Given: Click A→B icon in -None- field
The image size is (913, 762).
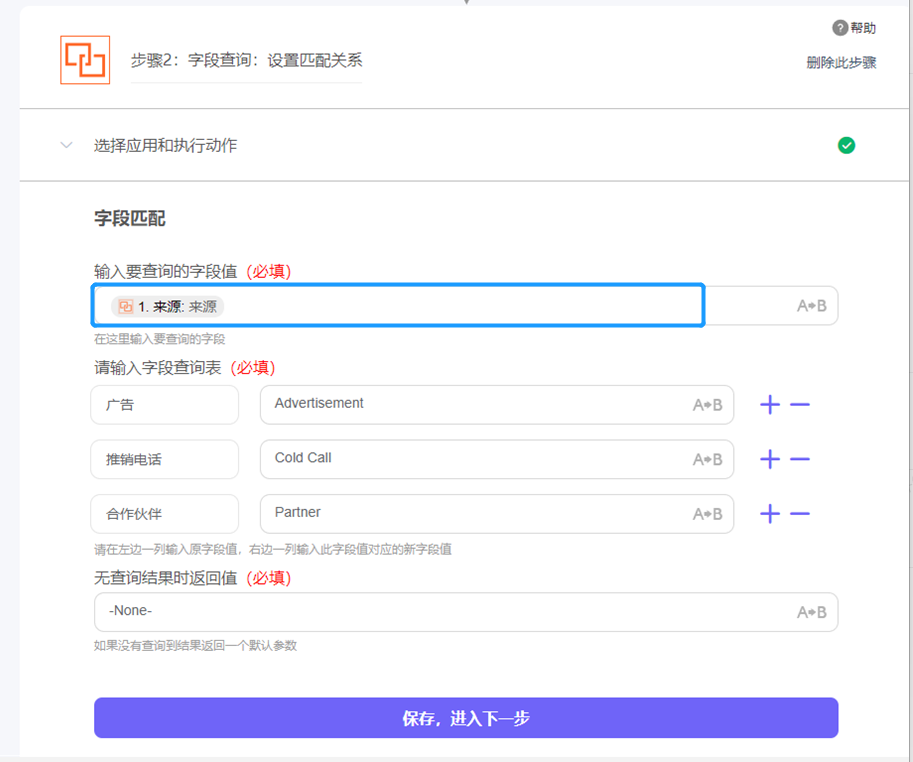Looking at the screenshot, I should pyautogui.click(x=812, y=612).
